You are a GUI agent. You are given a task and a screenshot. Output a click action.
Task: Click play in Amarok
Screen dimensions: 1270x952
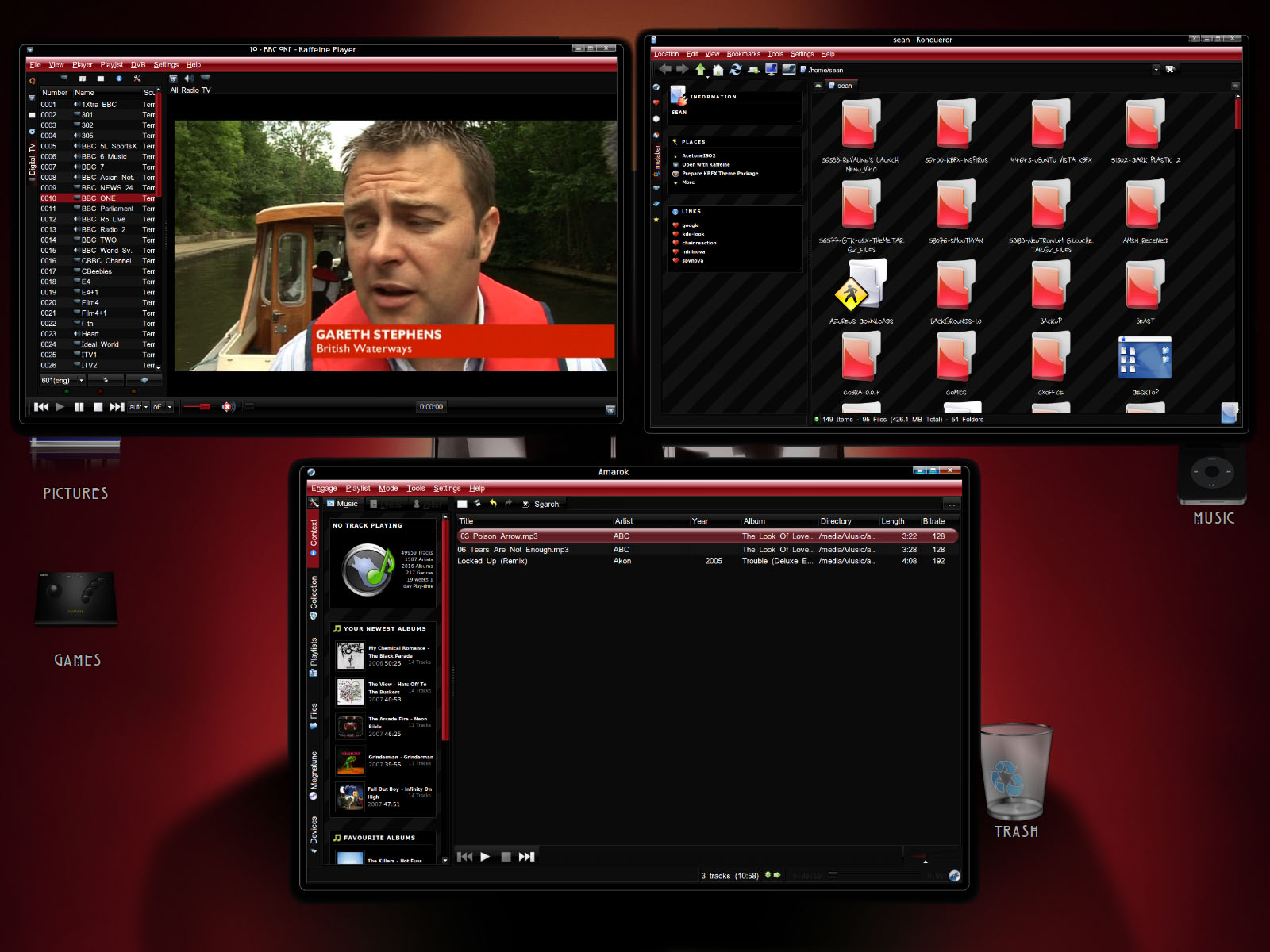485,857
